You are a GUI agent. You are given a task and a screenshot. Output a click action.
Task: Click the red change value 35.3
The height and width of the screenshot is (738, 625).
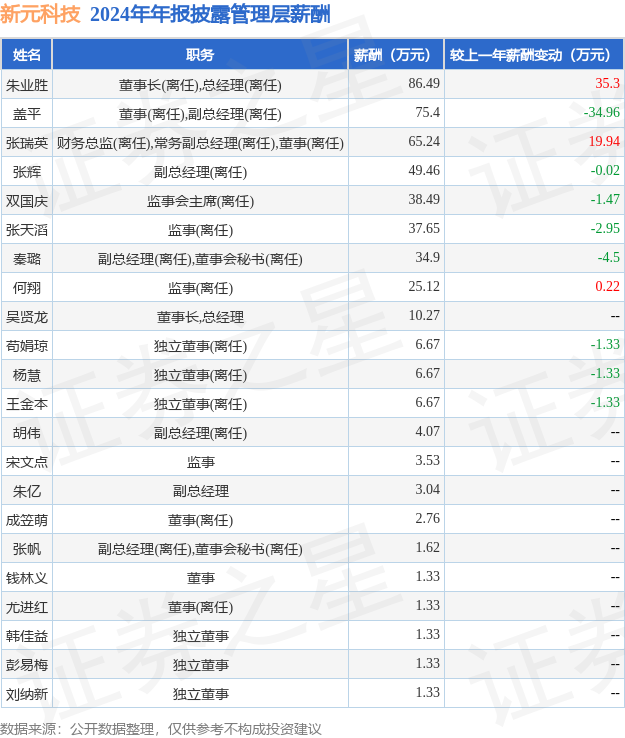(608, 83)
